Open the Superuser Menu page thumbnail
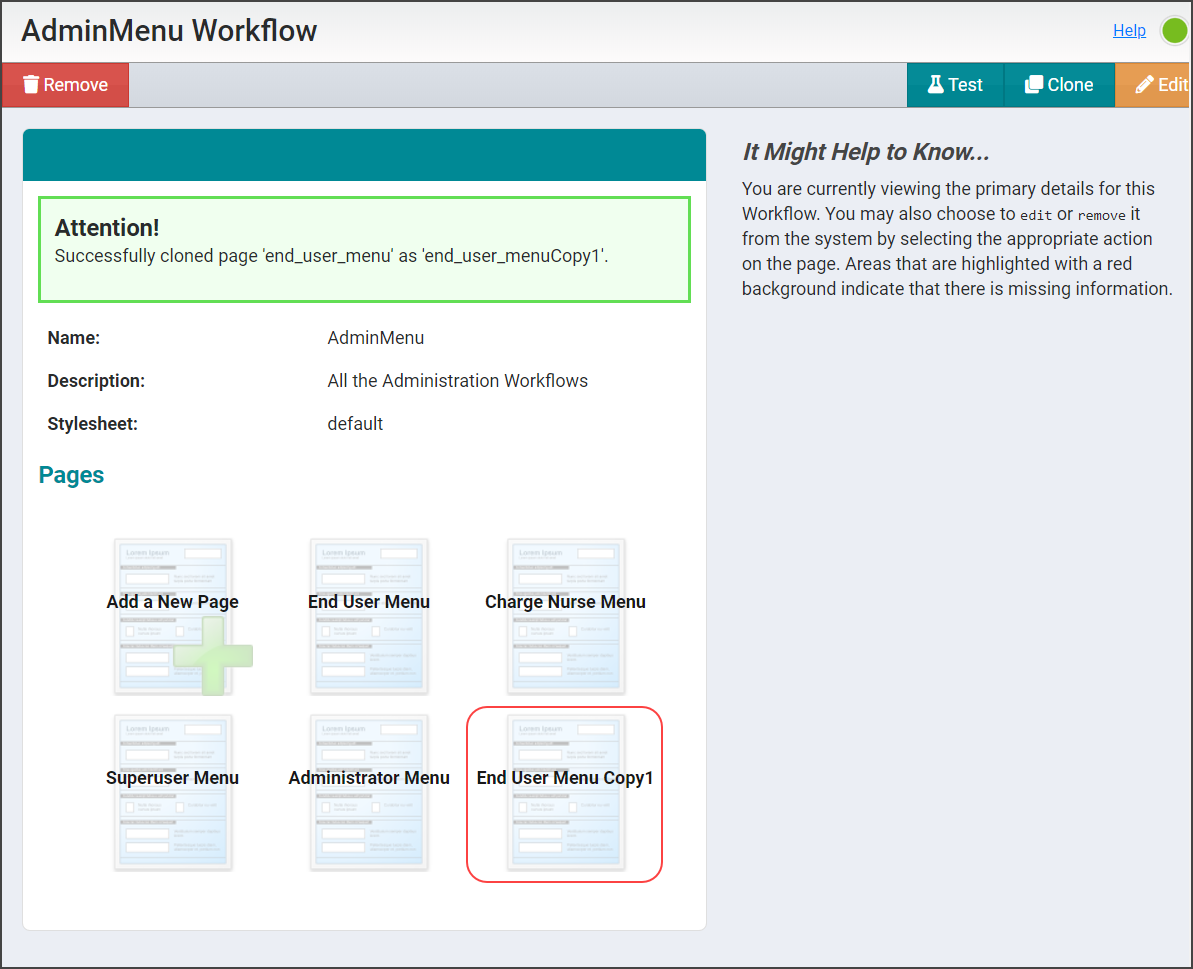 coord(173,792)
